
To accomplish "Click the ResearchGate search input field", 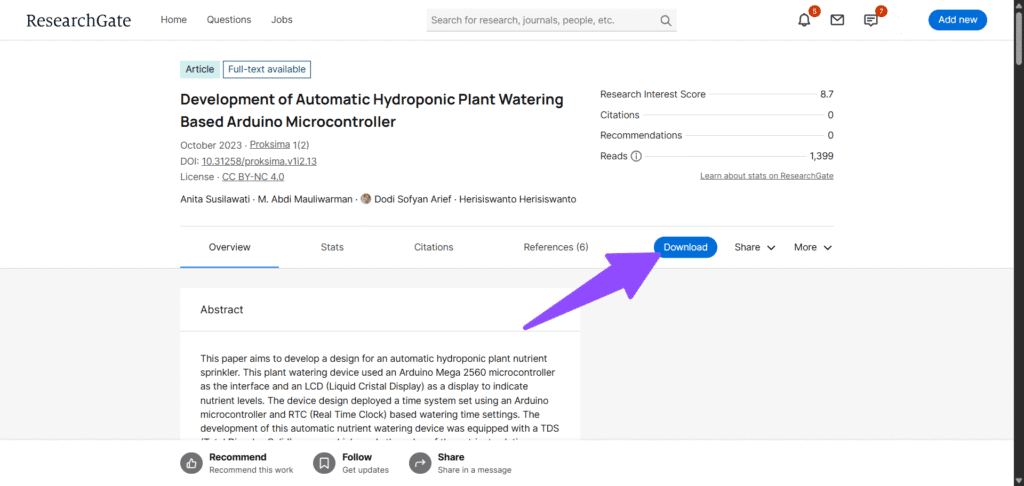I will [x=540, y=20].
